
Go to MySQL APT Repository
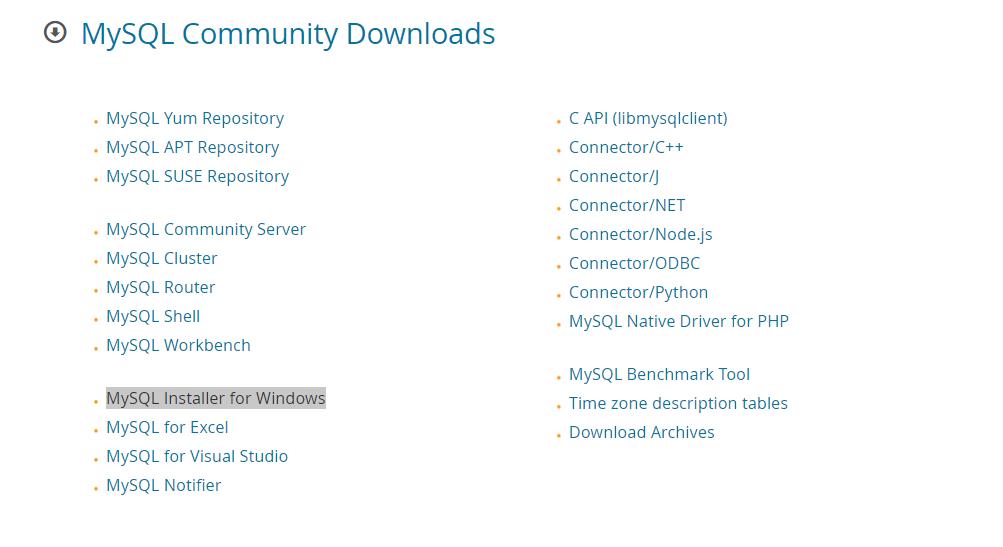click(193, 147)
